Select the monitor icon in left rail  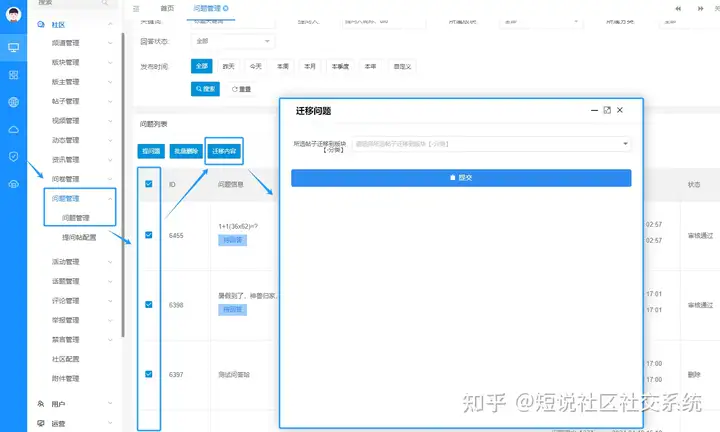coord(13,47)
